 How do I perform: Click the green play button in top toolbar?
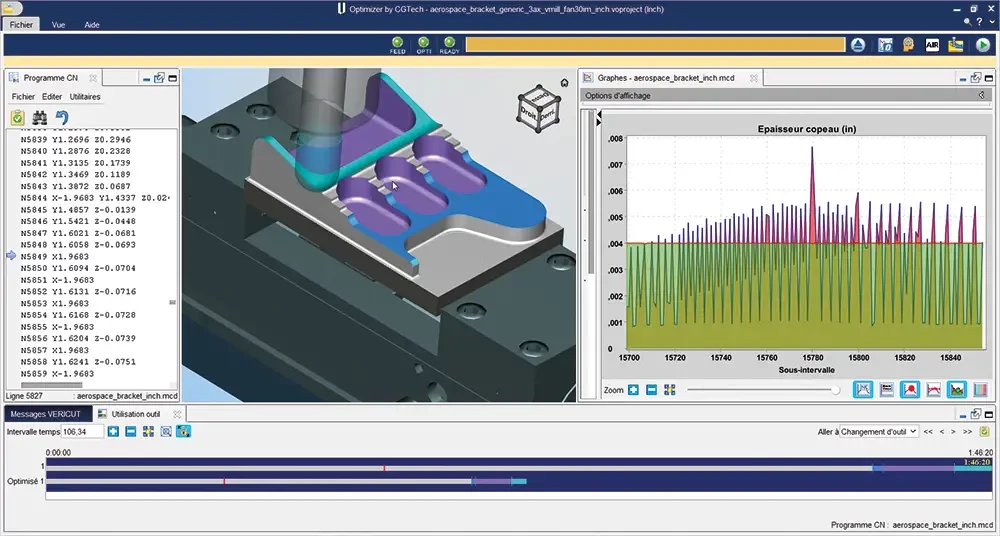982,45
